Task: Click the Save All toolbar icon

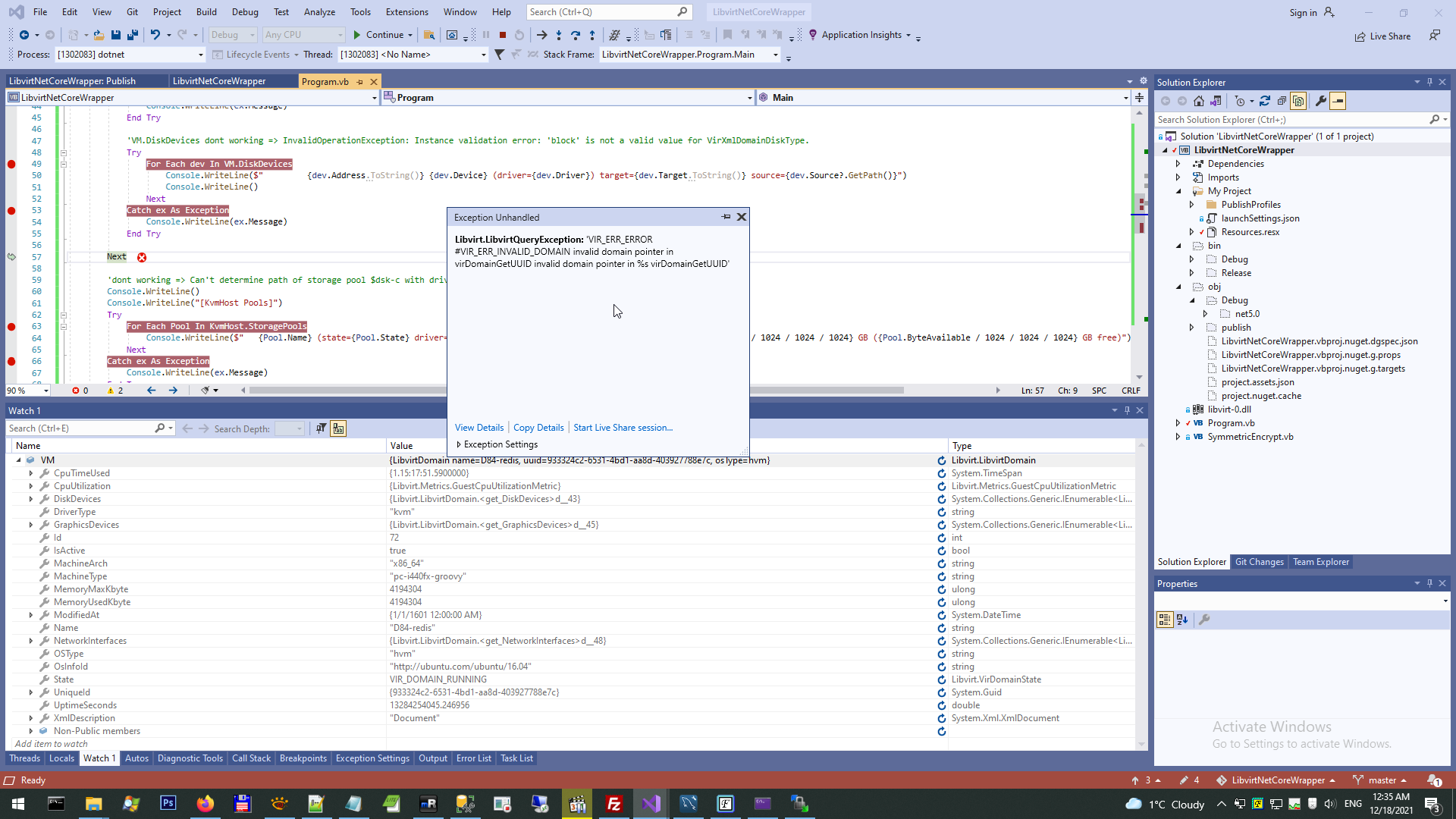Action: click(133, 35)
